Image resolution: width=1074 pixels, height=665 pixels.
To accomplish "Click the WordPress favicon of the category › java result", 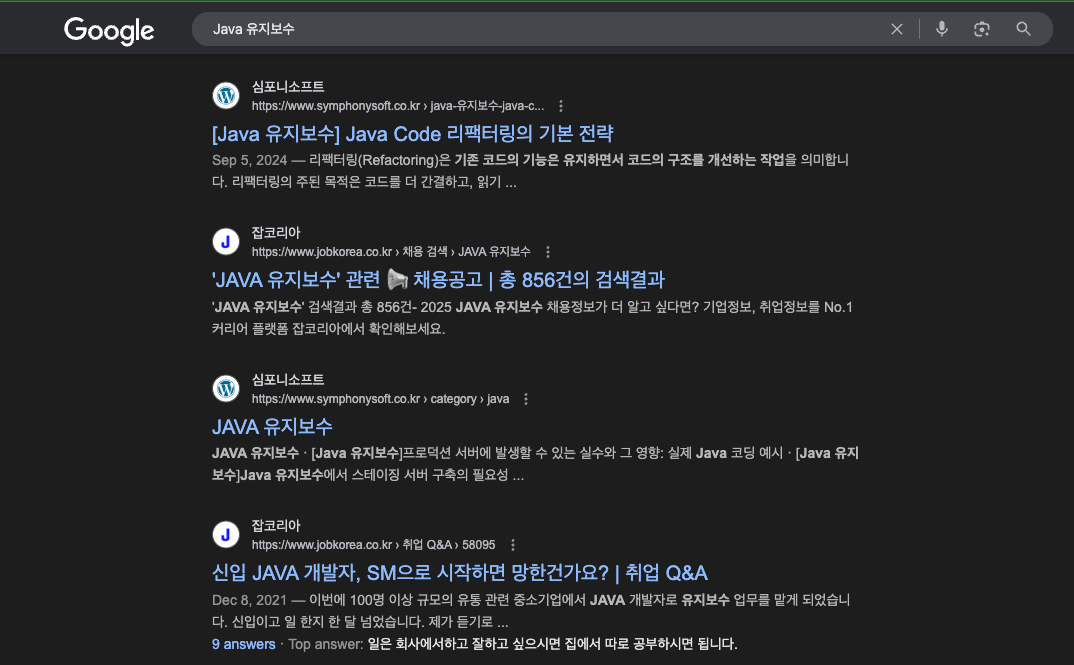I will click(x=226, y=389).
